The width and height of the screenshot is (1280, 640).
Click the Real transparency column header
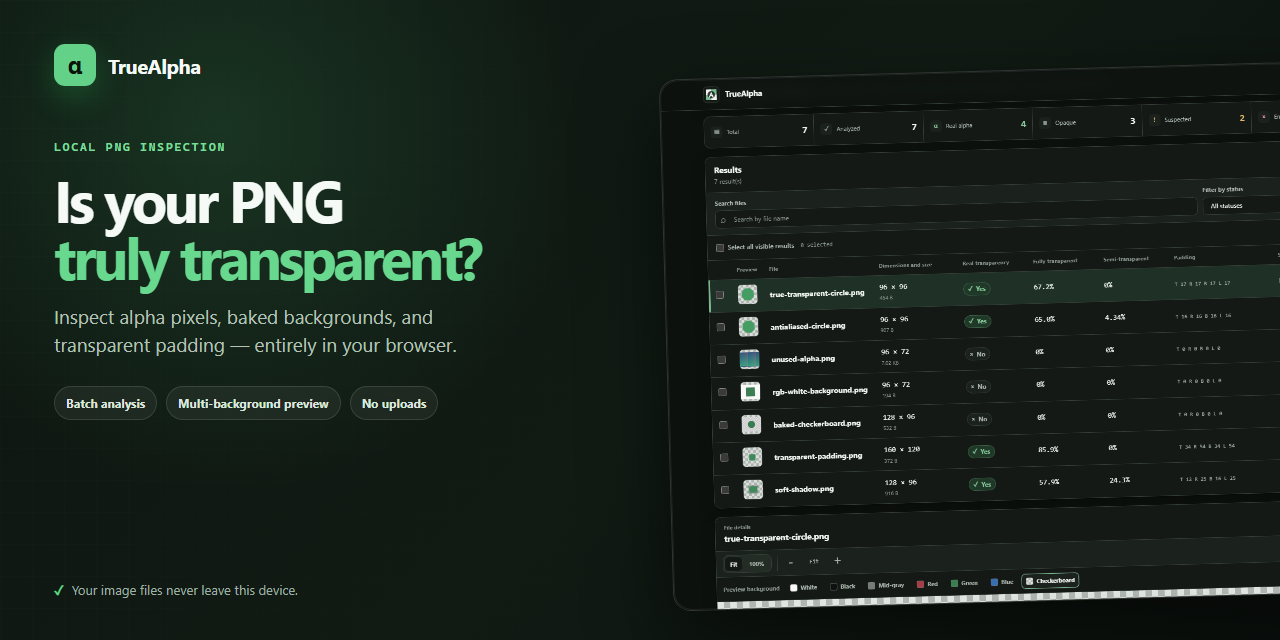[x=985, y=263]
